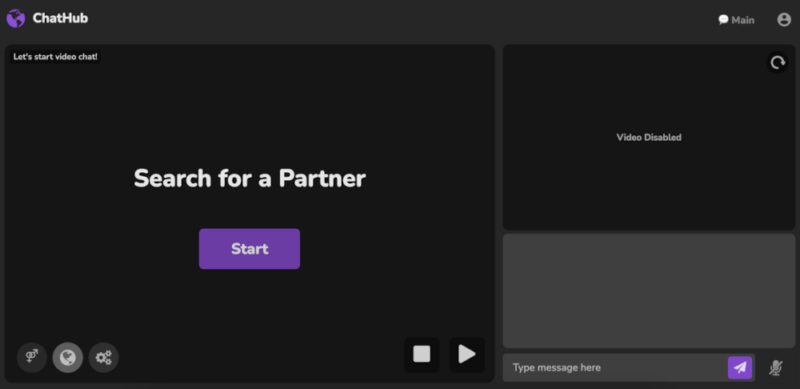The height and width of the screenshot is (389, 800).
Task: Click the purple ChatHub globe logo
Action: click(16, 19)
